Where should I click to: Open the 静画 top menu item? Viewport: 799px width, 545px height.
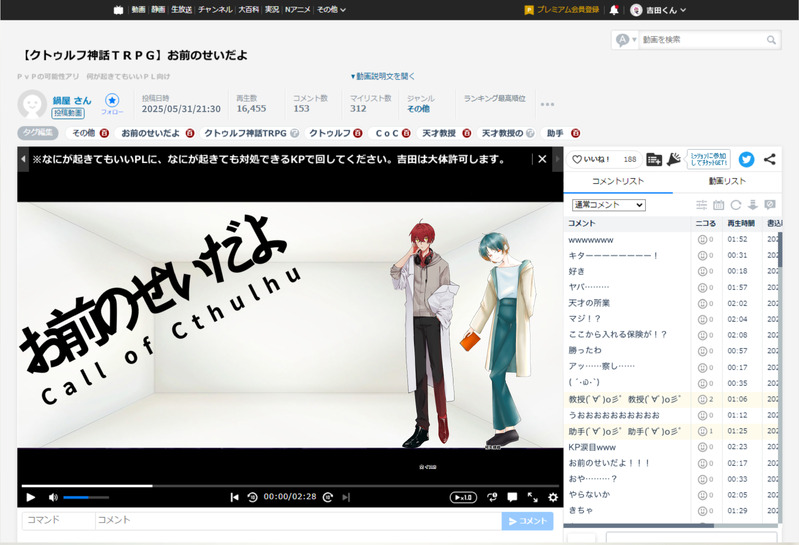coord(158,10)
